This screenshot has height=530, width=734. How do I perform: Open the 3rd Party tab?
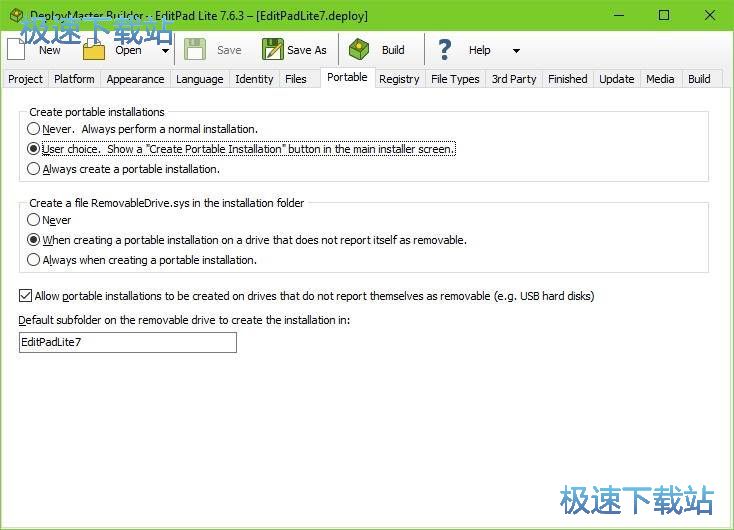coord(514,79)
